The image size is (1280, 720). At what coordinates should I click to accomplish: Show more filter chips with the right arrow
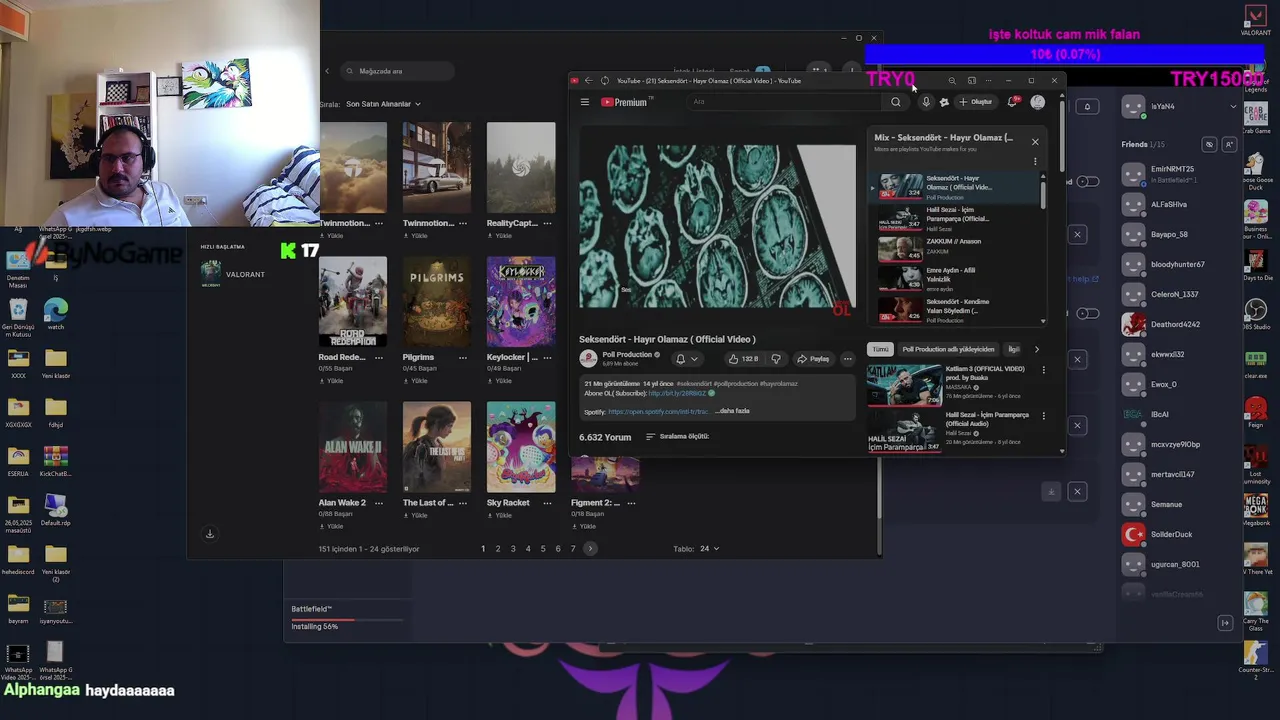pyautogui.click(x=1036, y=349)
